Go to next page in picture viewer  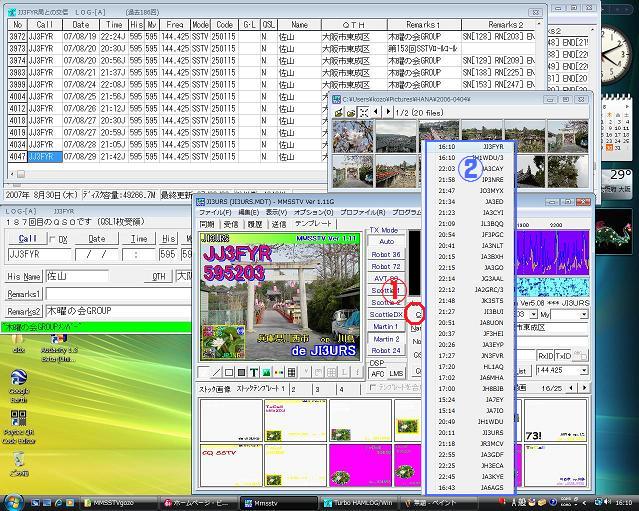click(388, 112)
